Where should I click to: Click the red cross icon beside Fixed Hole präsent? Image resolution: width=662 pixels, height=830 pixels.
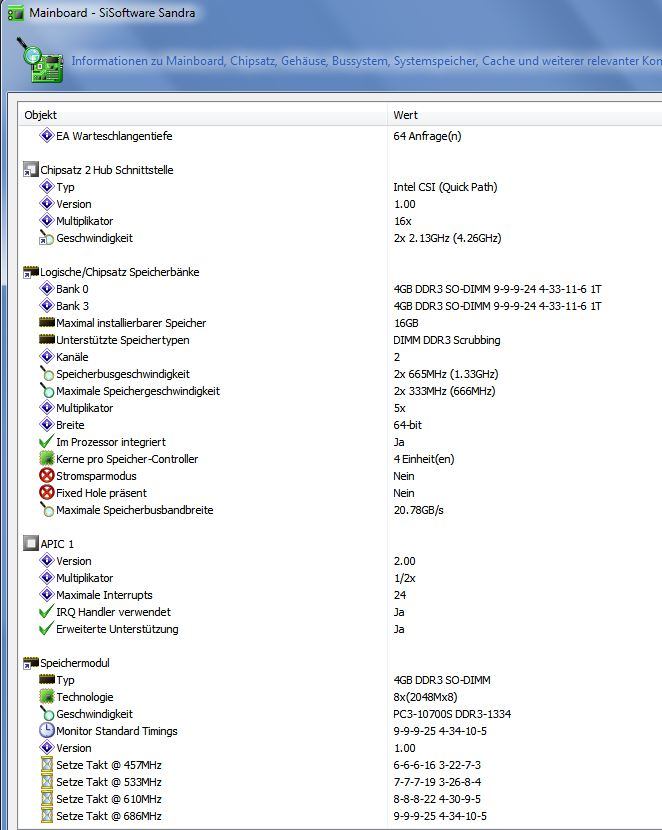(47, 492)
